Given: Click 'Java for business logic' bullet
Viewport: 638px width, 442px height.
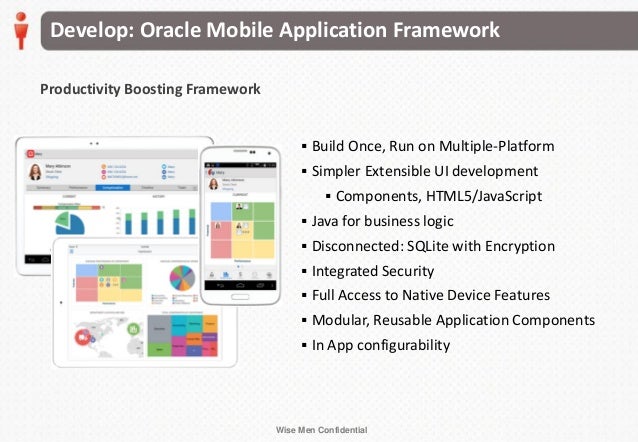Looking at the screenshot, I should pyautogui.click(x=382, y=221).
